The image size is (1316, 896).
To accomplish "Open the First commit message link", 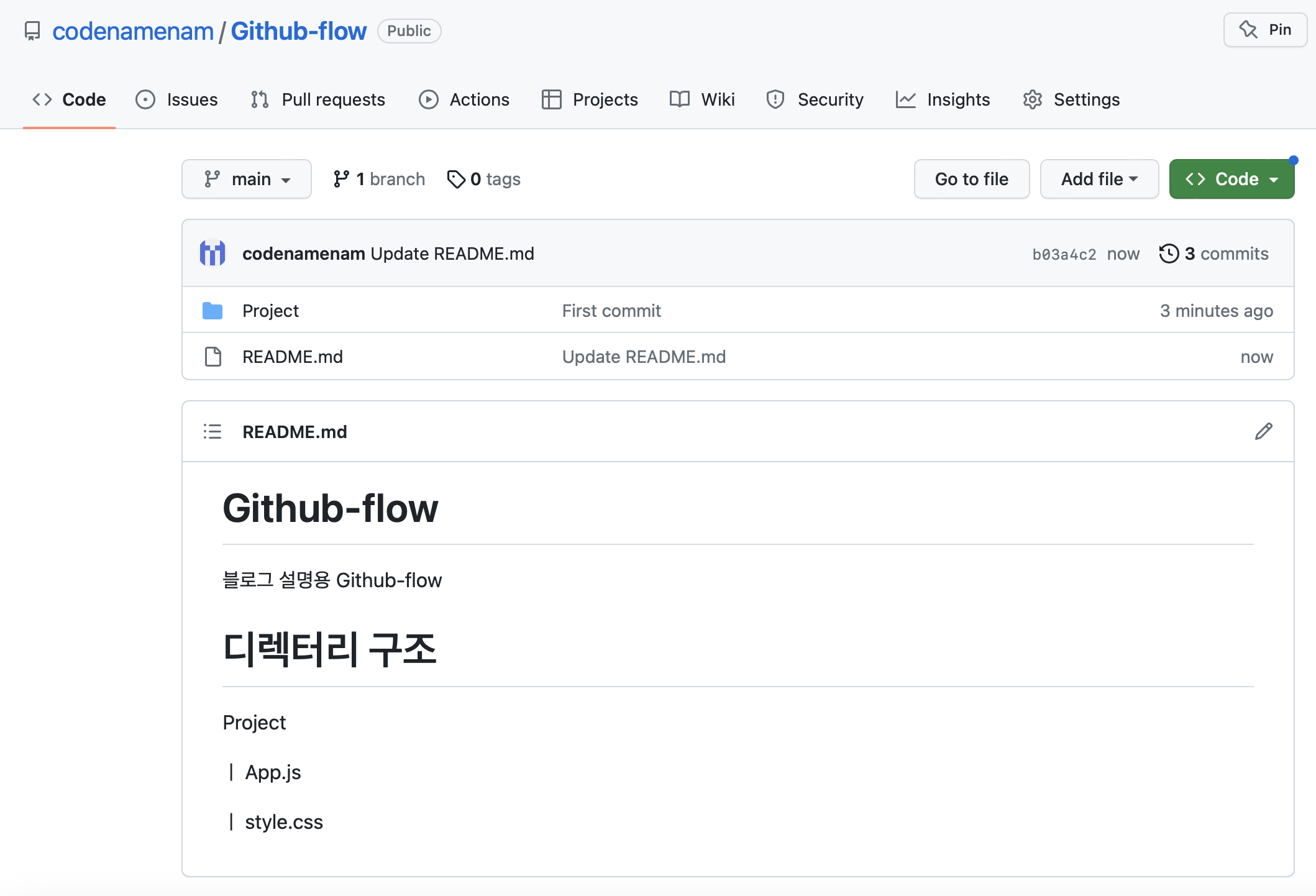I will pyautogui.click(x=611, y=311).
